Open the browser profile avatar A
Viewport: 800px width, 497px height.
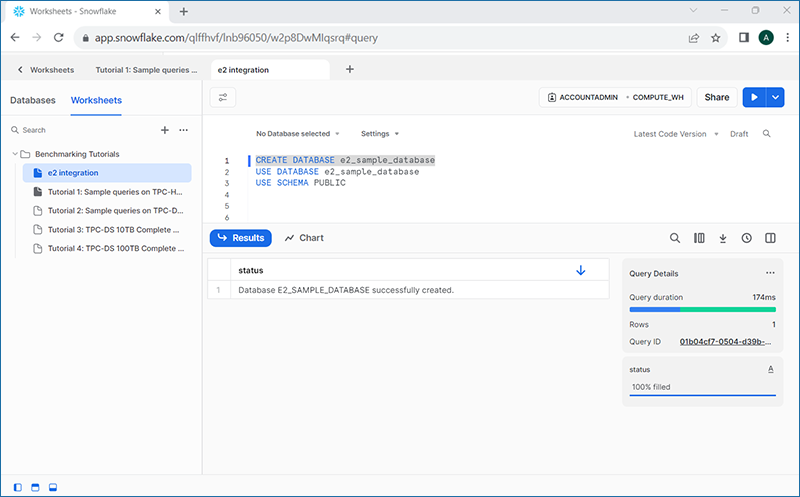[x=766, y=37]
